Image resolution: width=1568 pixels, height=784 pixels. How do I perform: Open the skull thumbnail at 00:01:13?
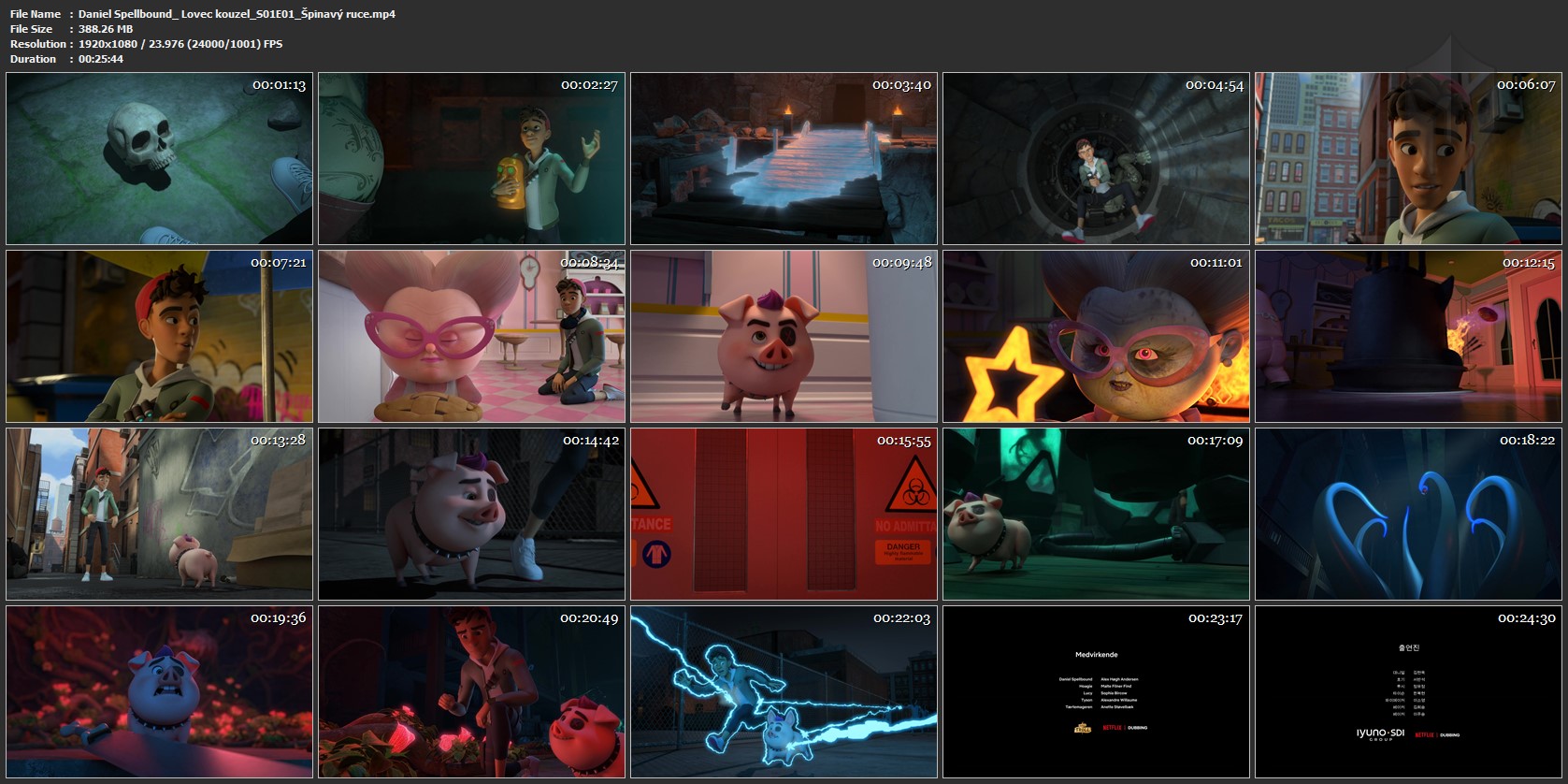pyautogui.click(x=159, y=159)
